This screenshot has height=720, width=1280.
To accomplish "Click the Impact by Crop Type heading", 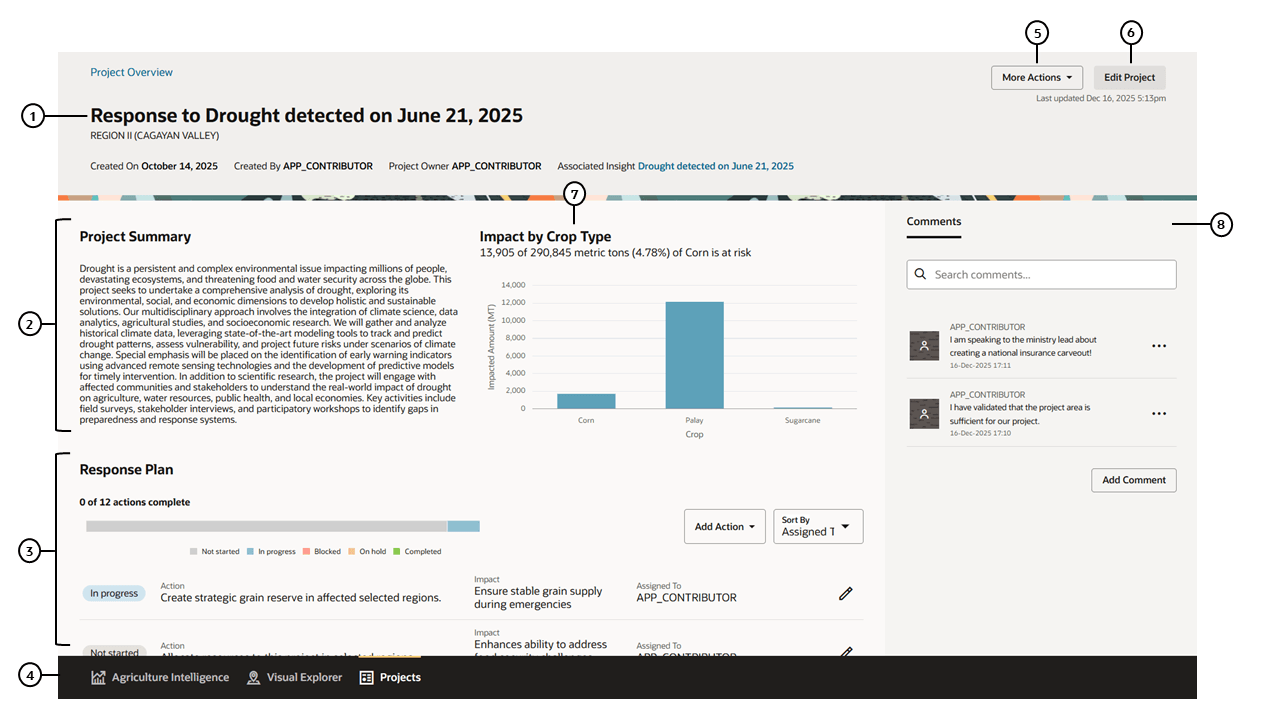I will (x=545, y=237).
